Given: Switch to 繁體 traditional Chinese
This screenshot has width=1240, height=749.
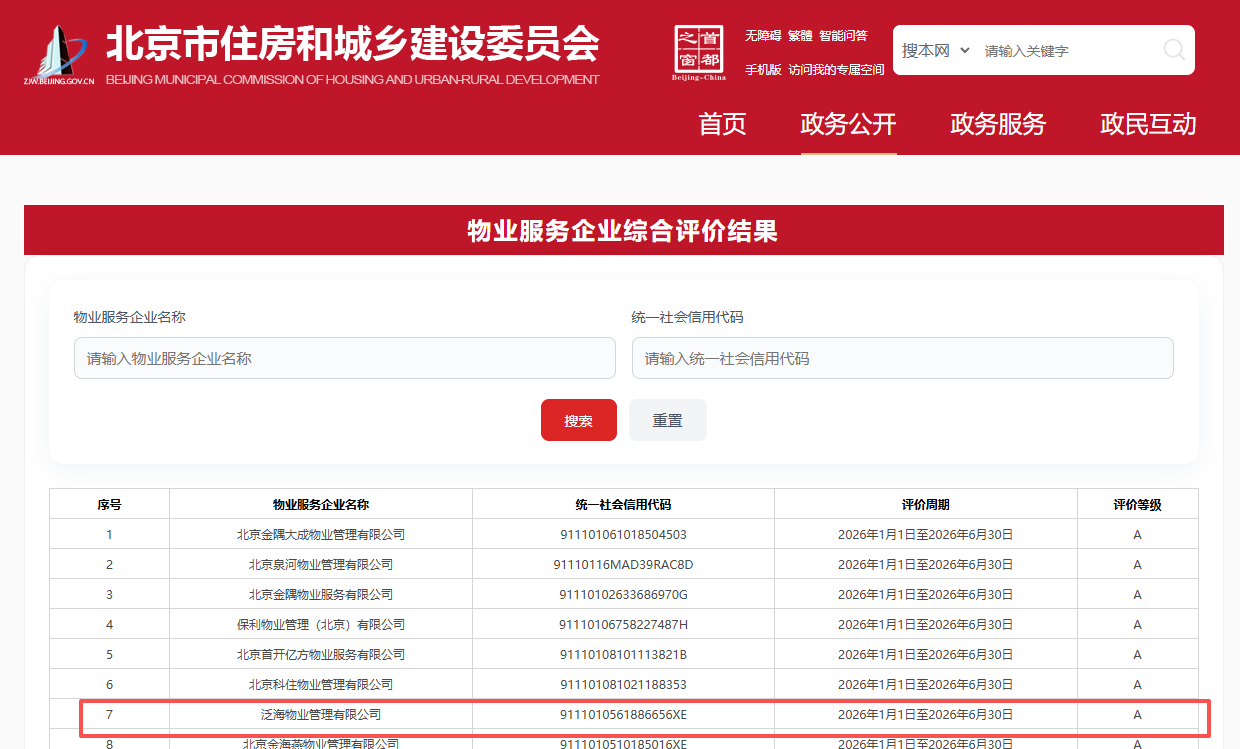Looking at the screenshot, I should (x=800, y=36).
